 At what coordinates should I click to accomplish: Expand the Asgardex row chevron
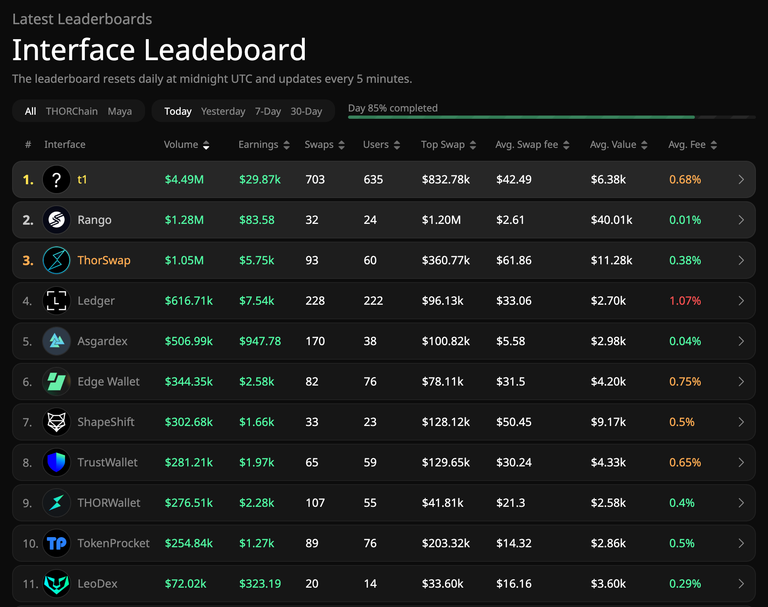741,341
